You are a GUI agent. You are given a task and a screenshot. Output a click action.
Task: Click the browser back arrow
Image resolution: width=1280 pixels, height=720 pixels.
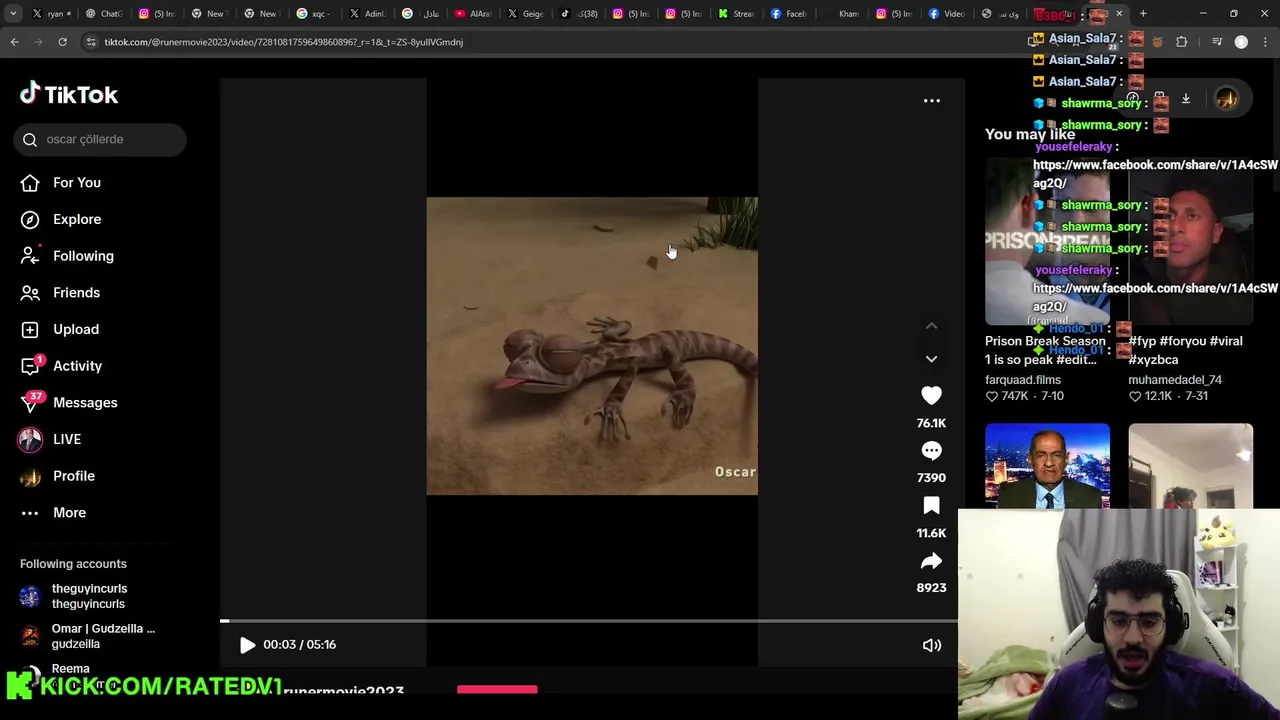pyautogui.click(x=14, y=42)
